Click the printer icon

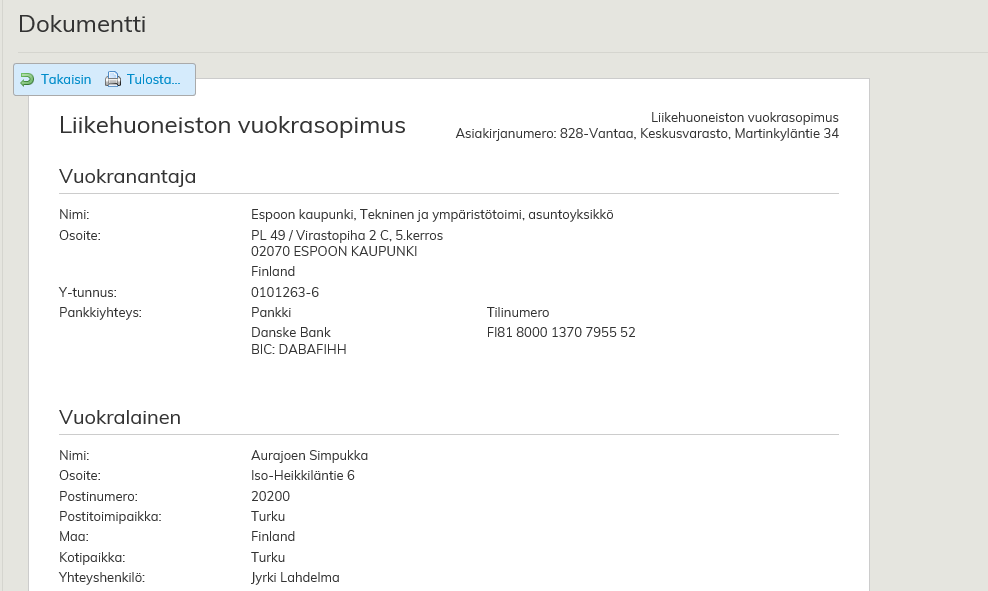click(x=113, y=80)
